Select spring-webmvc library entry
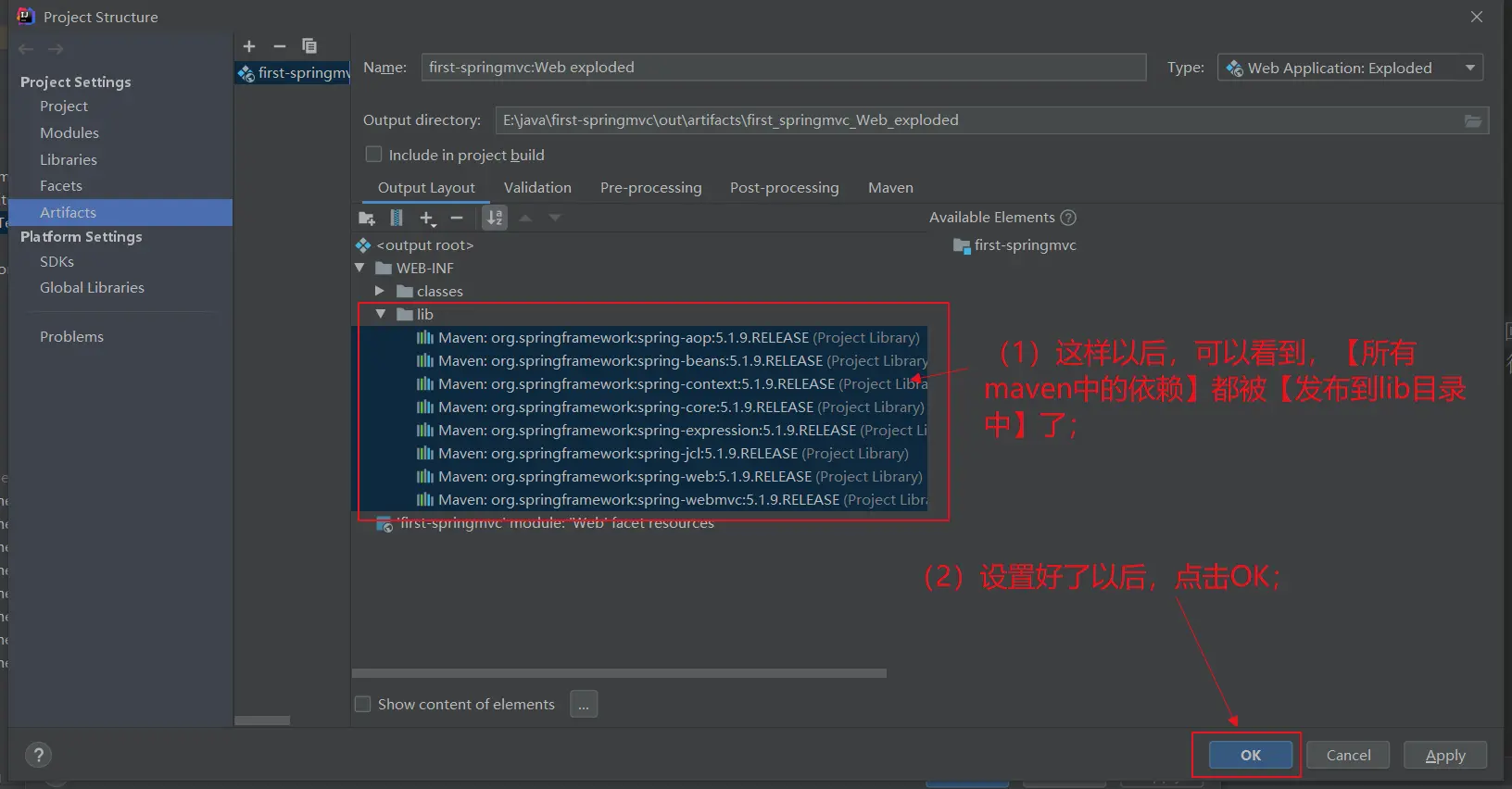Image resolution: width=1512 pixels, height=789 pixels. click(x=672, y=500)
